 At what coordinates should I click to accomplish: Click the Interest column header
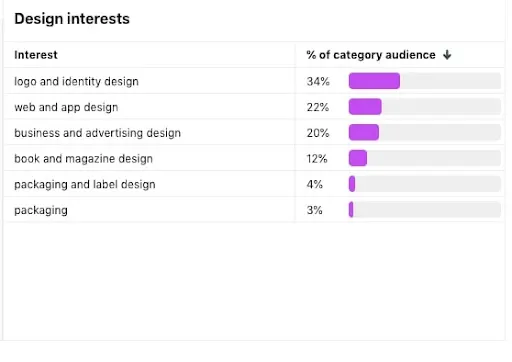[x=36, y=55]
